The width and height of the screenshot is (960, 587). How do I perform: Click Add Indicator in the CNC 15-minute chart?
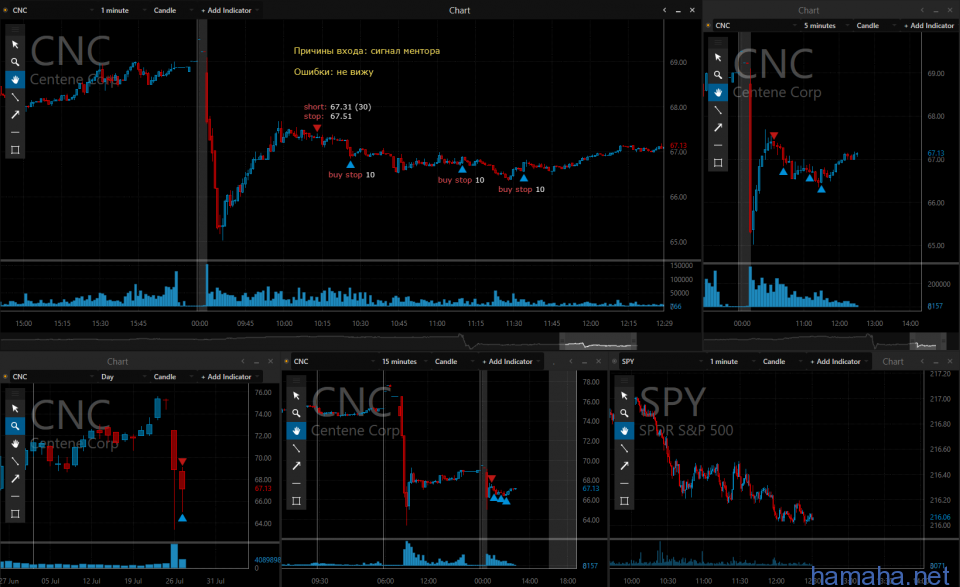[508, 362]
